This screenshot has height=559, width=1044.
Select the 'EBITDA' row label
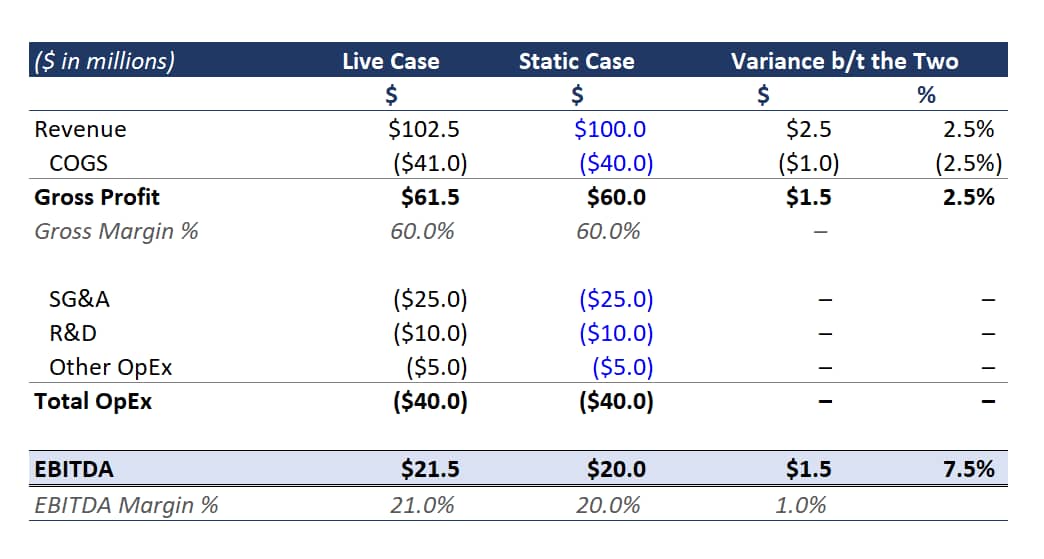point(74,469)
